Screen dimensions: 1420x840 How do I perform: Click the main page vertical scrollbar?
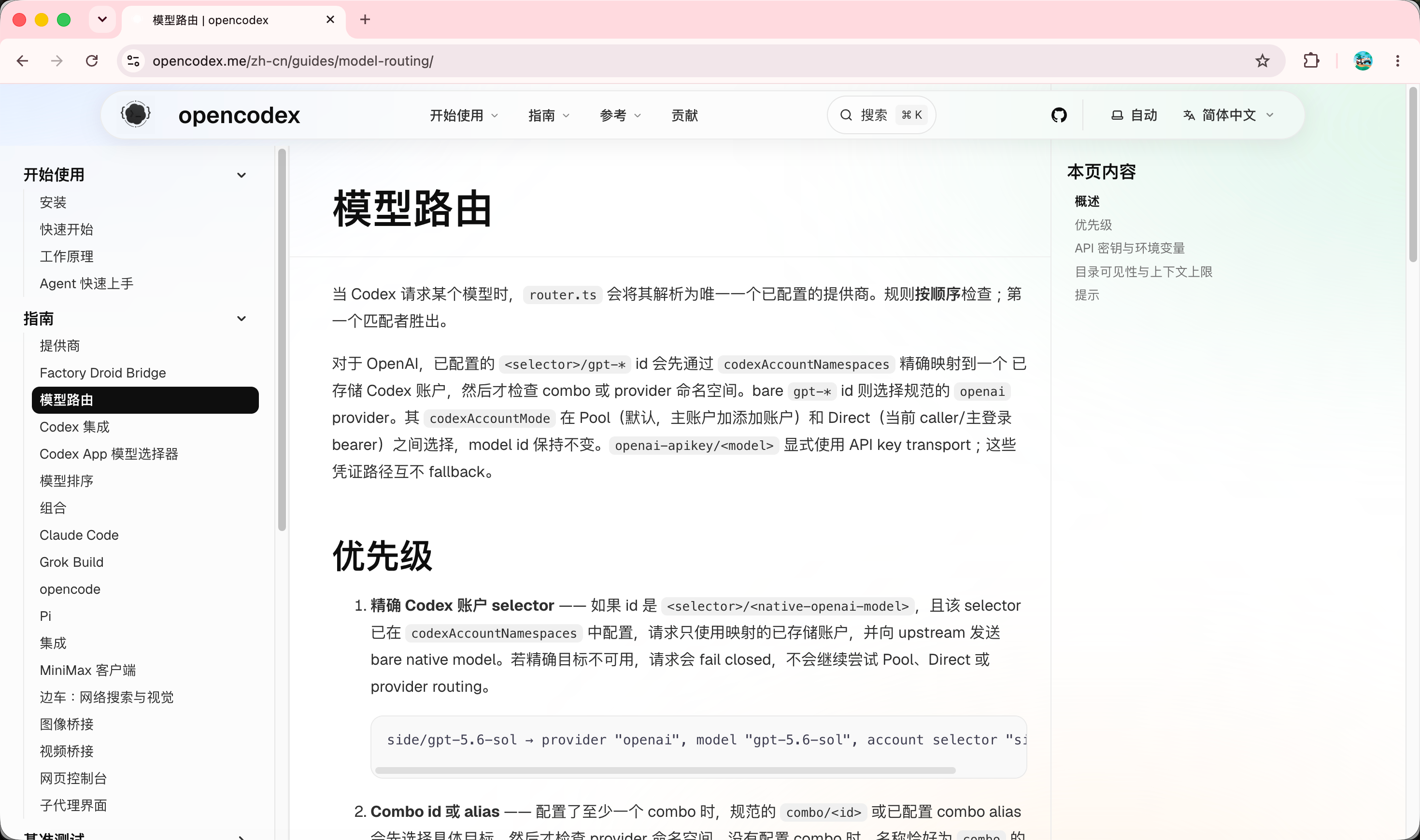pos(1413,174)
